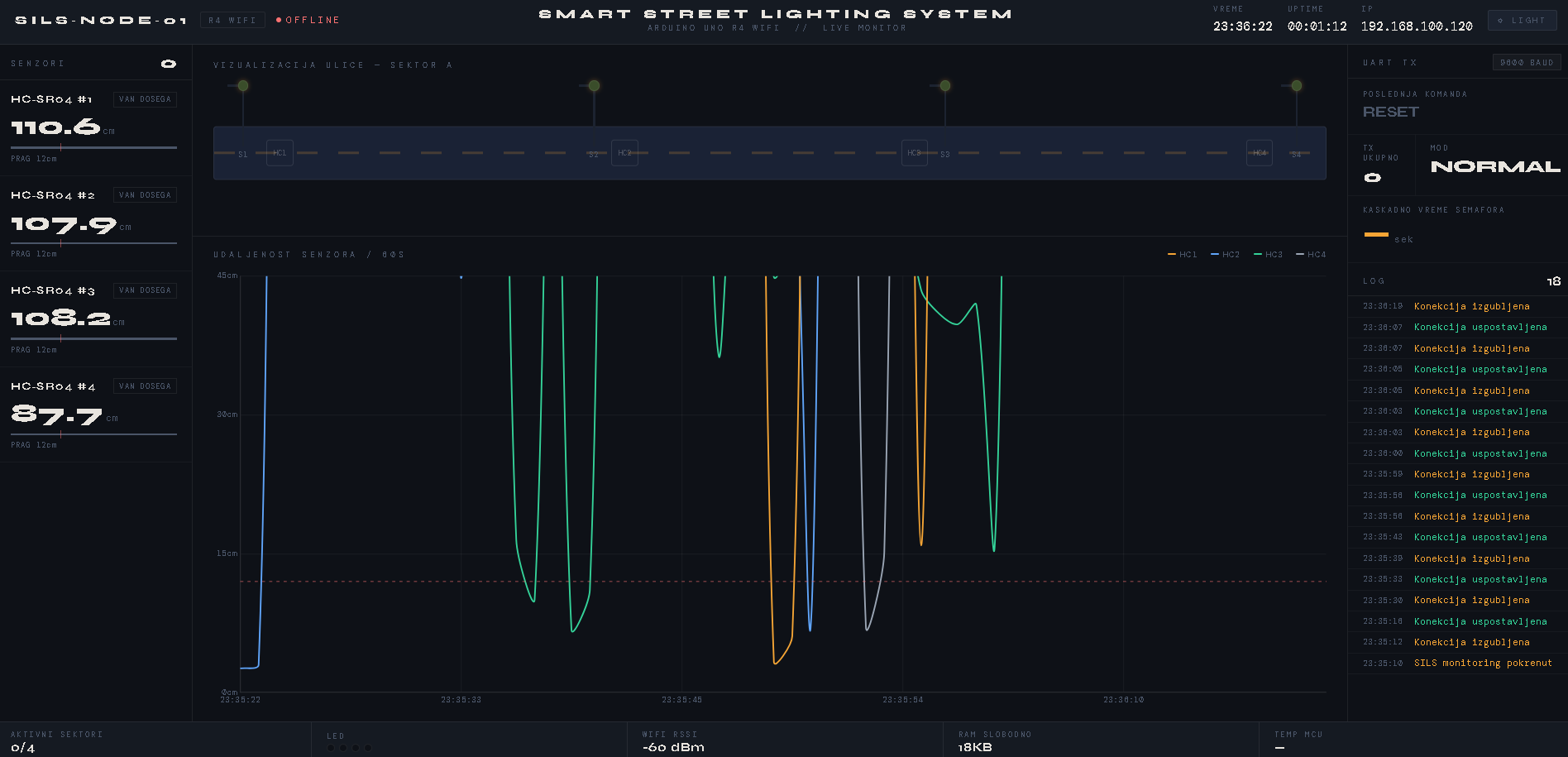Click the HC-SR04 #1 threshold slider

(93, 147)
